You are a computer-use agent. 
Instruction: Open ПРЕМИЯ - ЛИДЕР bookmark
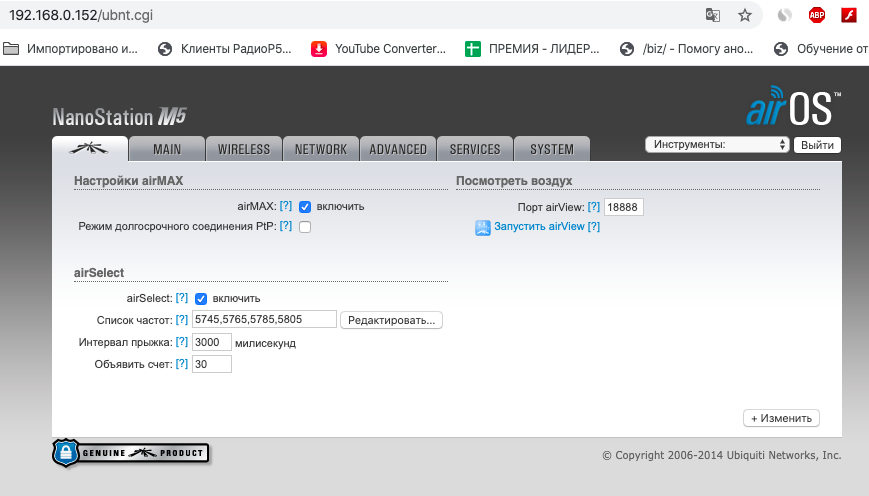point(532,49)
